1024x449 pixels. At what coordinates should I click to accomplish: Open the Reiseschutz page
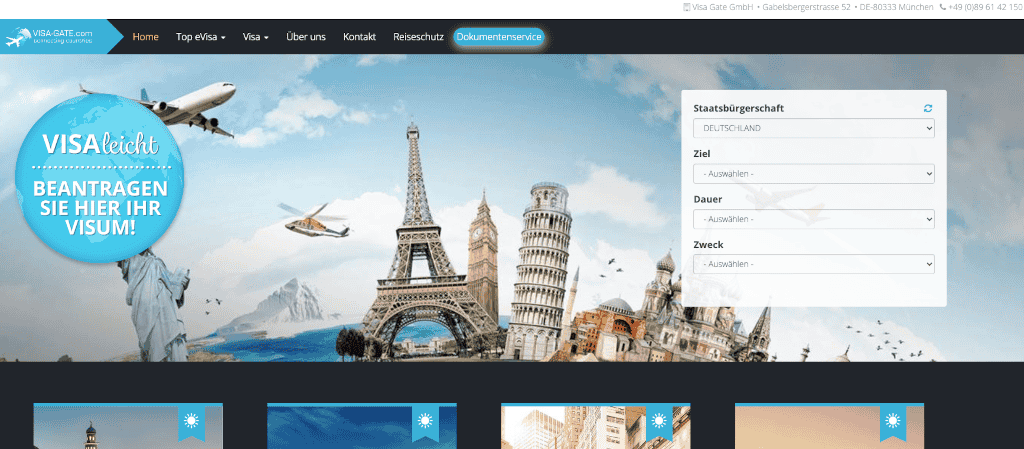(418, 37)
